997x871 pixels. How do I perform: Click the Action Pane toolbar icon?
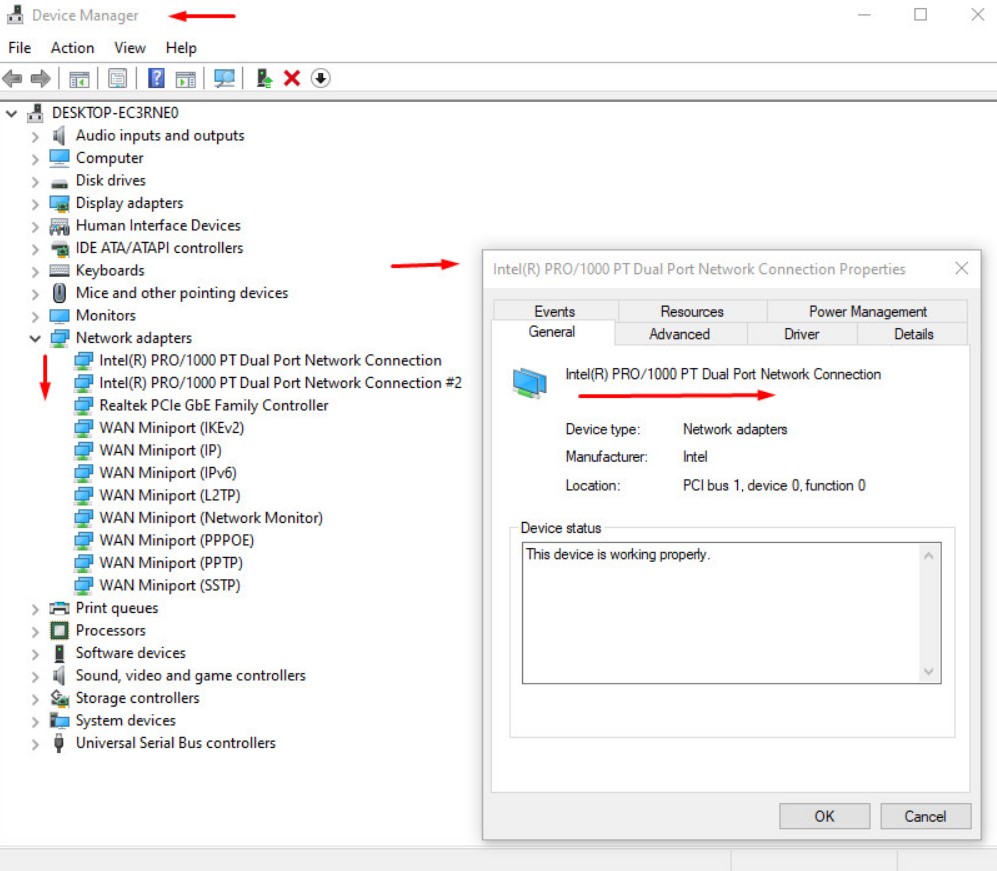pos(186,79)
